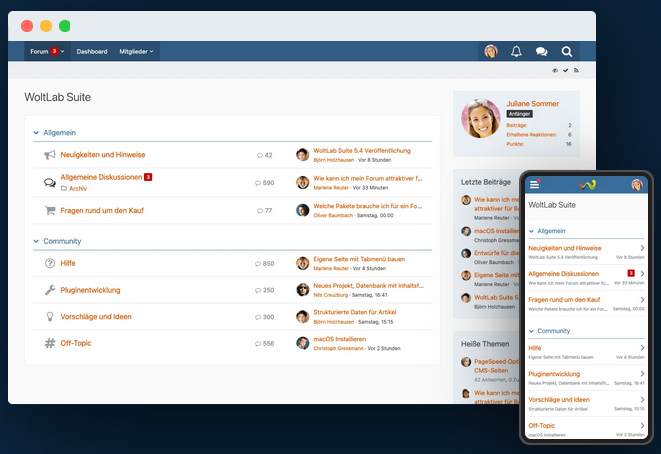Click cart icon beside Fragen rund um den Kauf
This screenshot has width=661, height=454.
pos(50,210)
